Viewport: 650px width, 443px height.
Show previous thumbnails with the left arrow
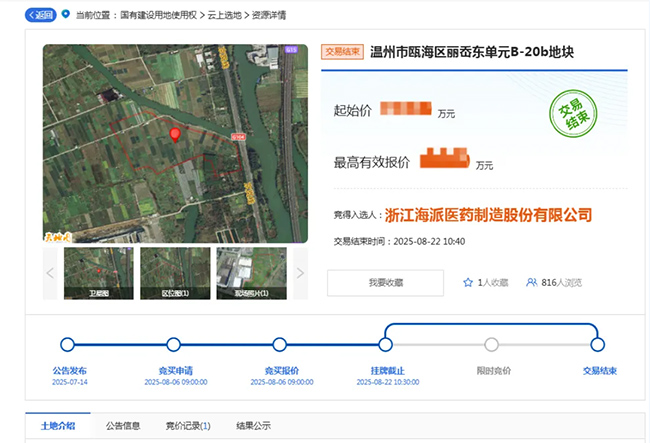pos(50,273)
